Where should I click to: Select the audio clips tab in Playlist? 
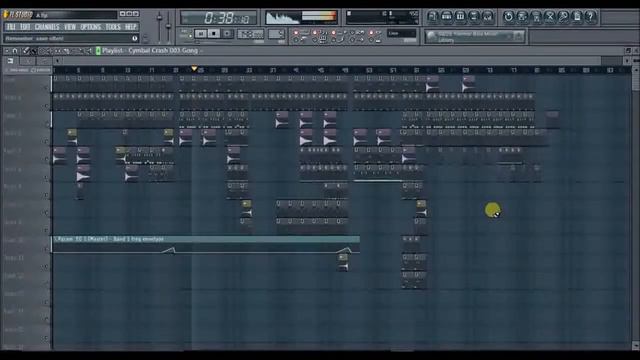pyautogui.click(x=11, y=61)
